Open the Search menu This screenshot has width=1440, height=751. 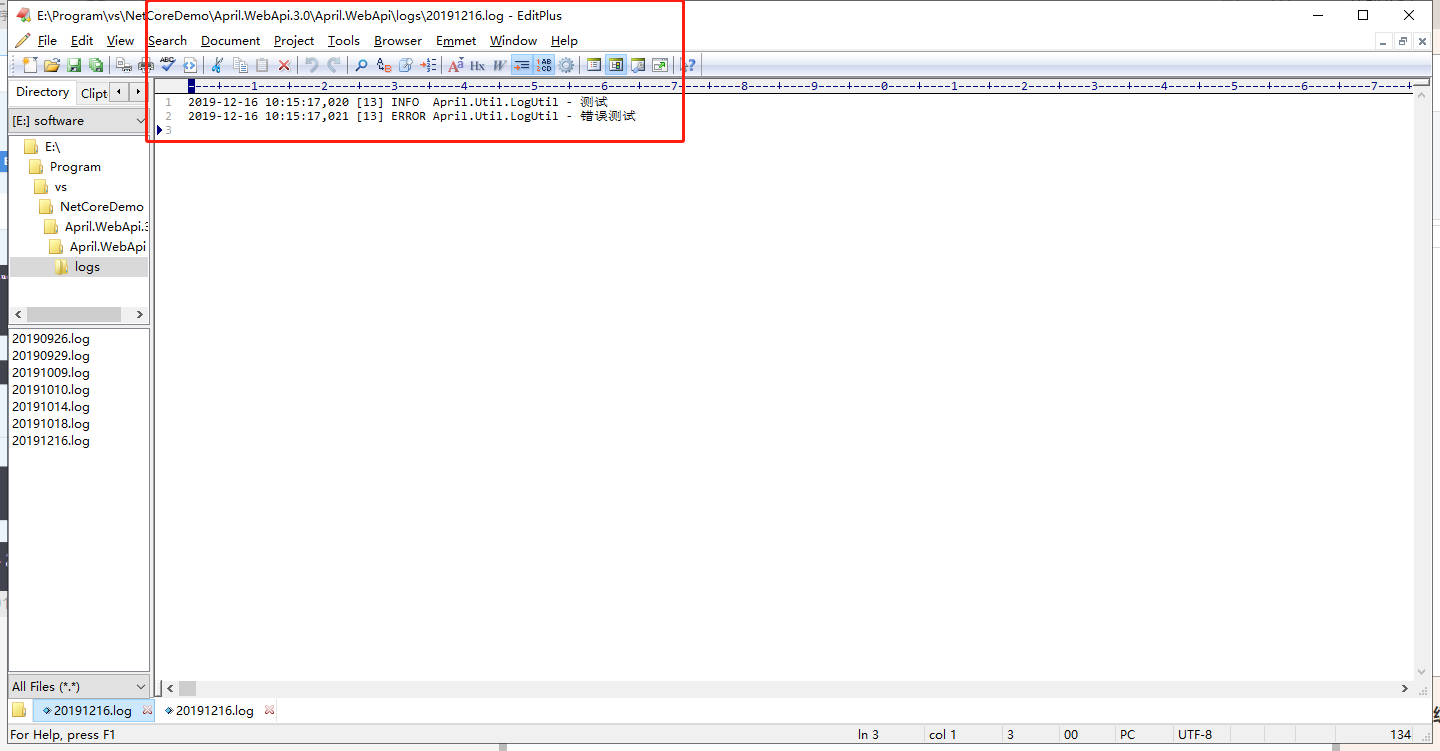tap(167, 41)
